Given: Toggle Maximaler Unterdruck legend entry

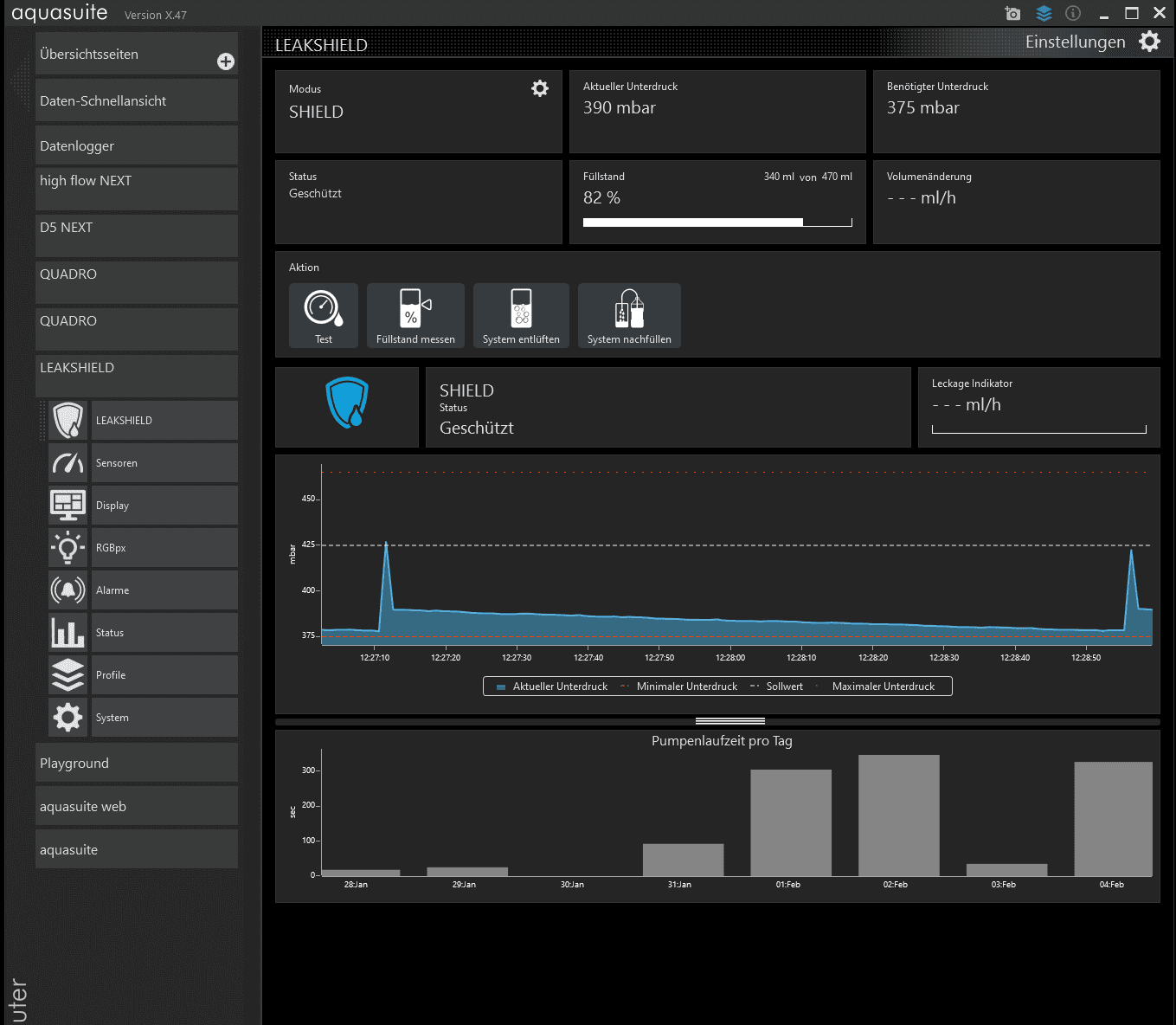Looking at the screenshot, I should click(876, 687).
